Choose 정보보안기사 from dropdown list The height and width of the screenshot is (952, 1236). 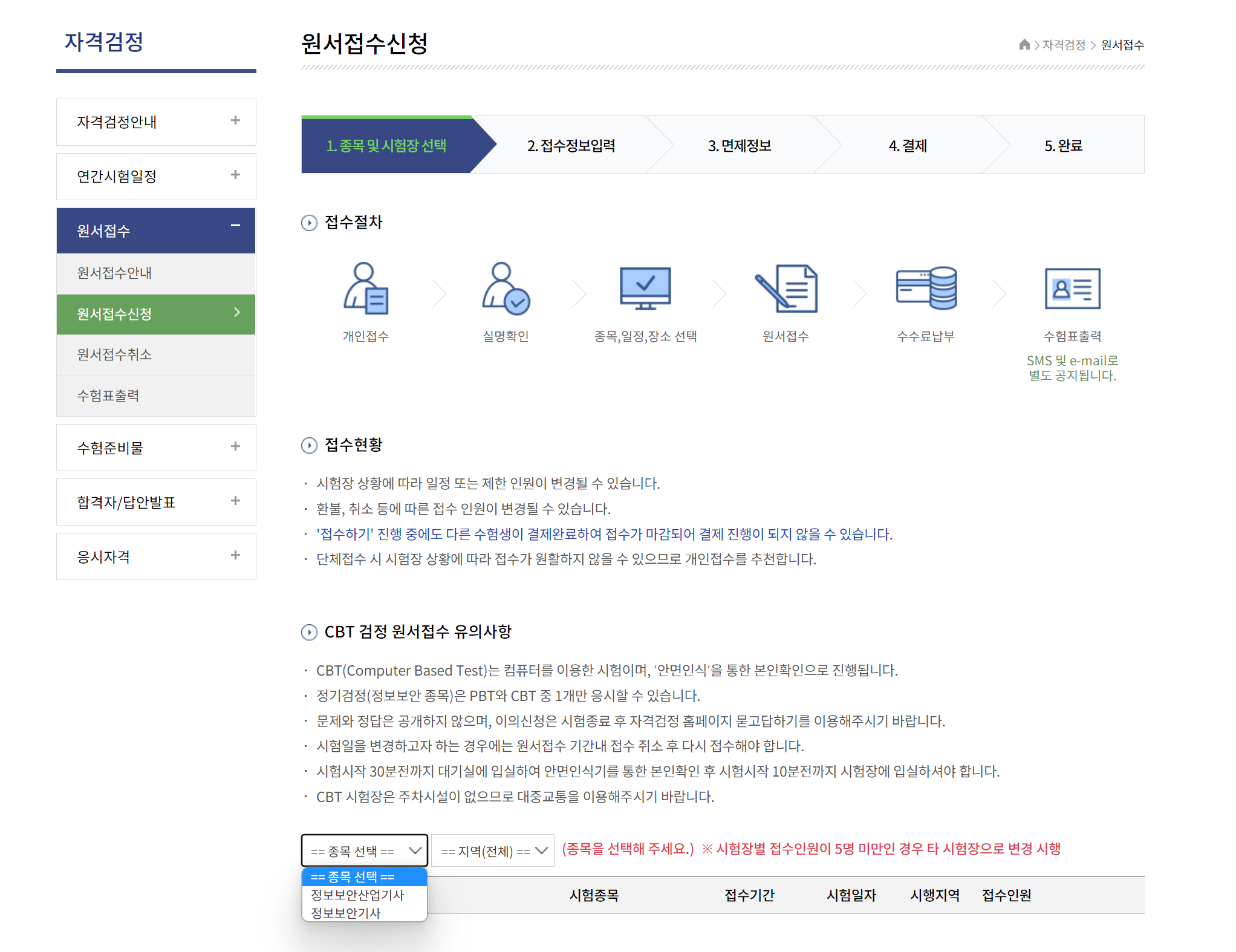click(346, 913)
